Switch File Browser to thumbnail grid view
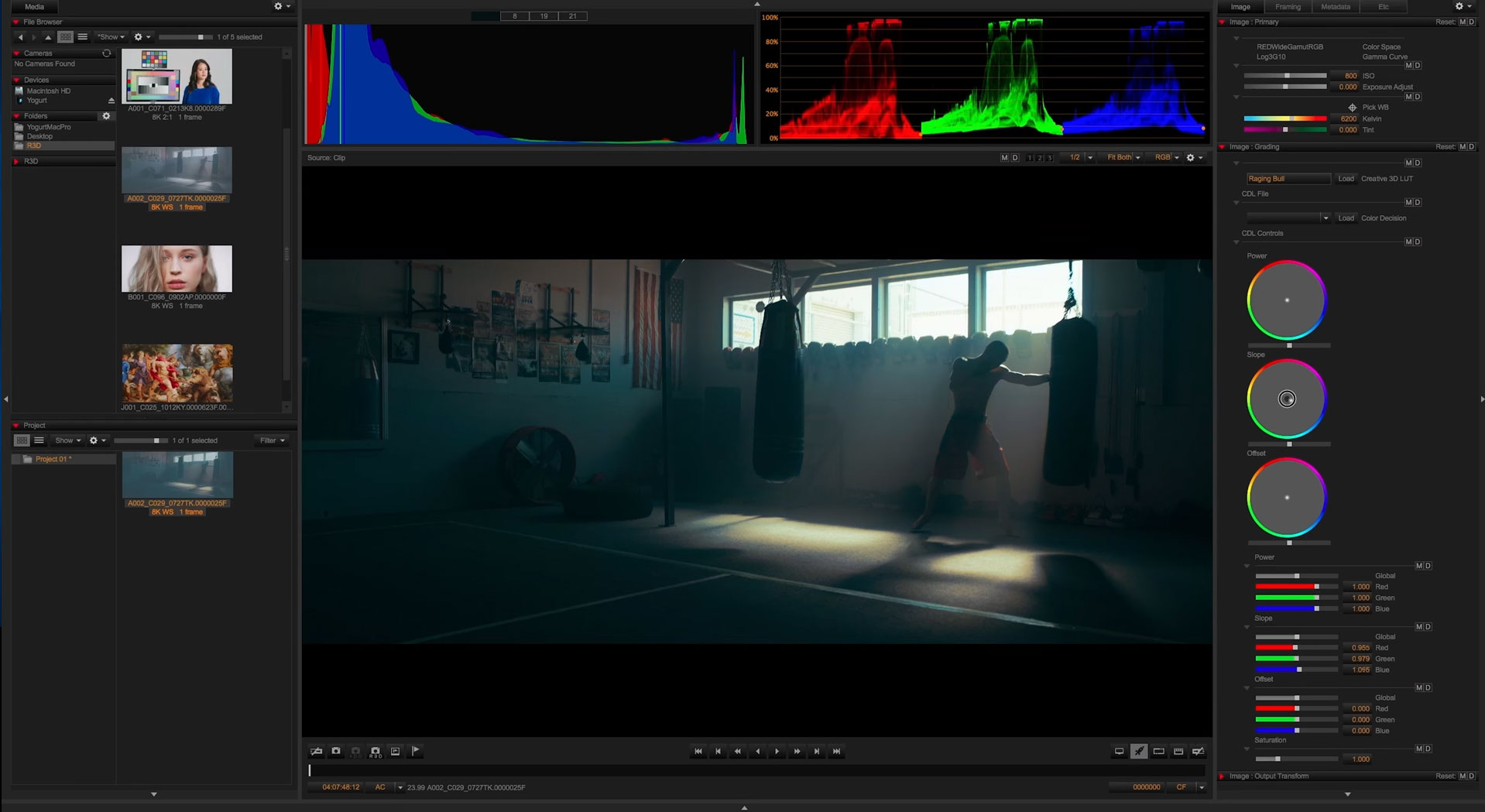Screen dimensions: 1485x812 click(x=66, y=37)
